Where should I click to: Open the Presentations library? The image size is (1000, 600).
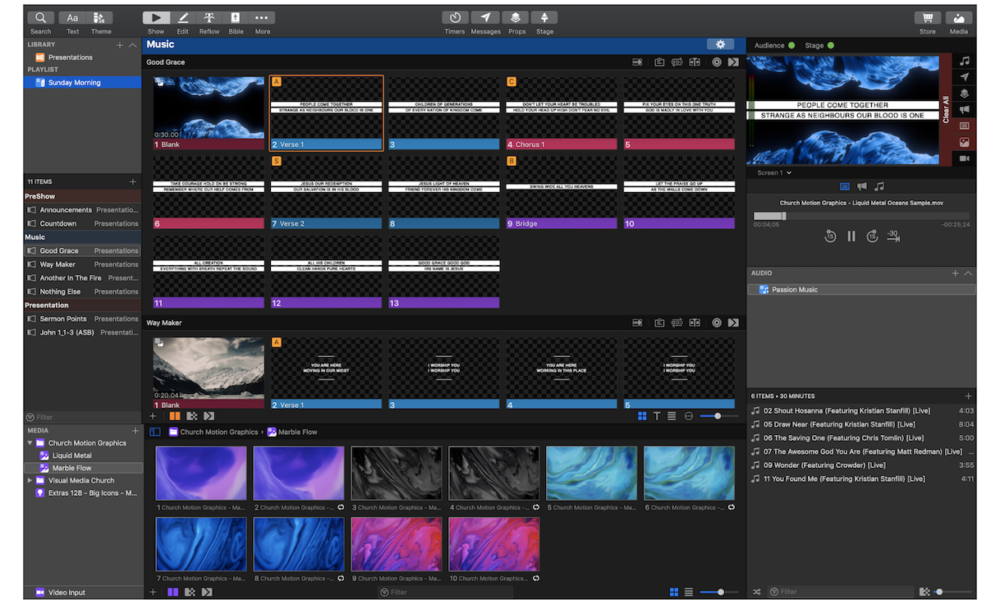coord(82,57)
